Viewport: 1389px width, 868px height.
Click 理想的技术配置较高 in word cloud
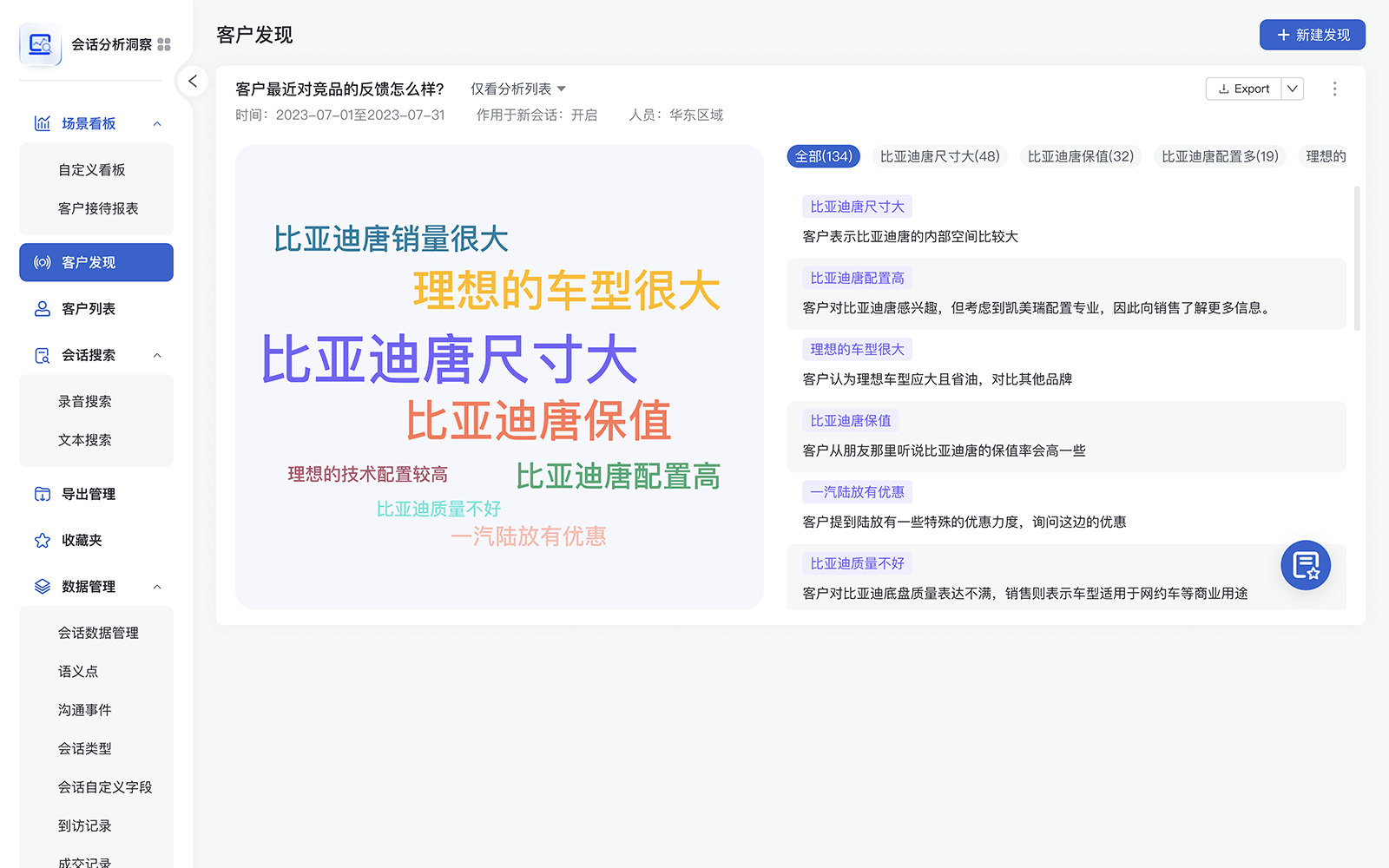point(368,474)
